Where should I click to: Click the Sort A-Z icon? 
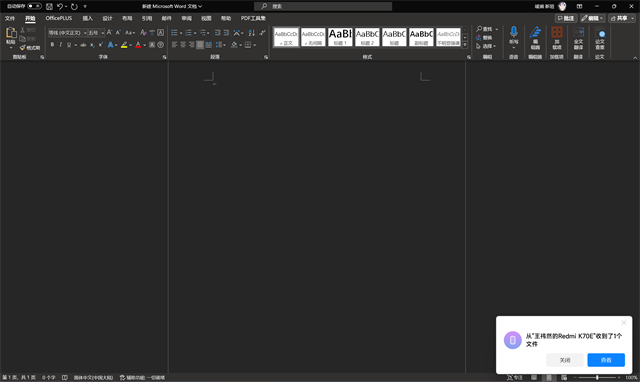click(x=251, y=33)
